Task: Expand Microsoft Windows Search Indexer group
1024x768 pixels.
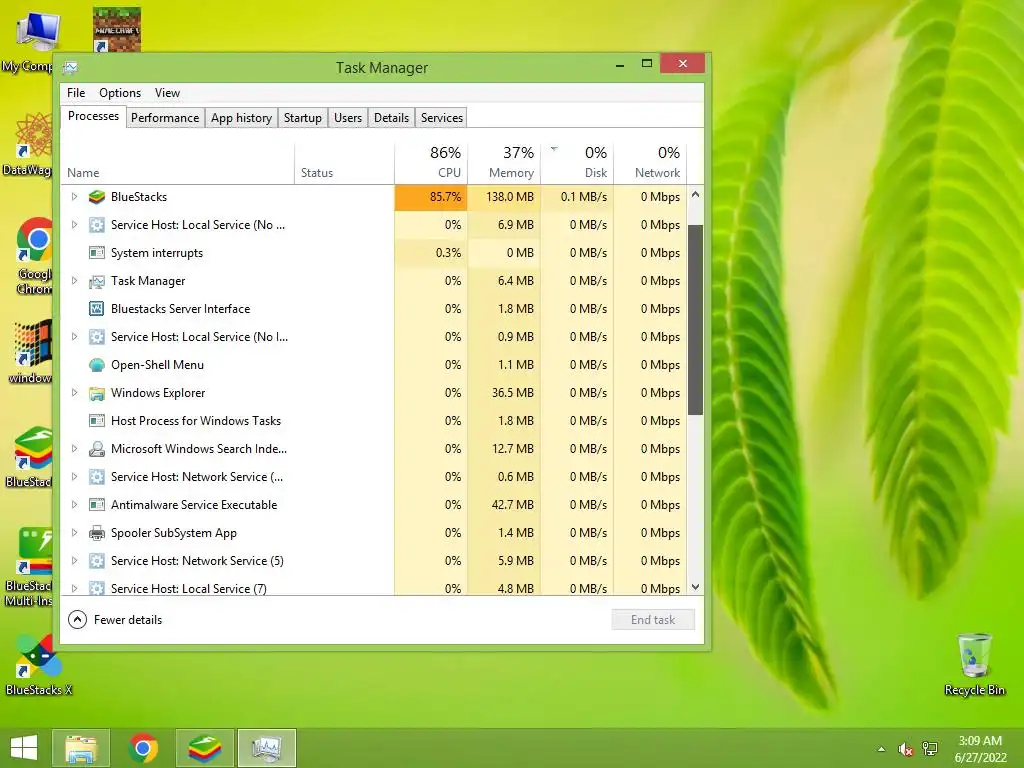Action: point(74,449)
